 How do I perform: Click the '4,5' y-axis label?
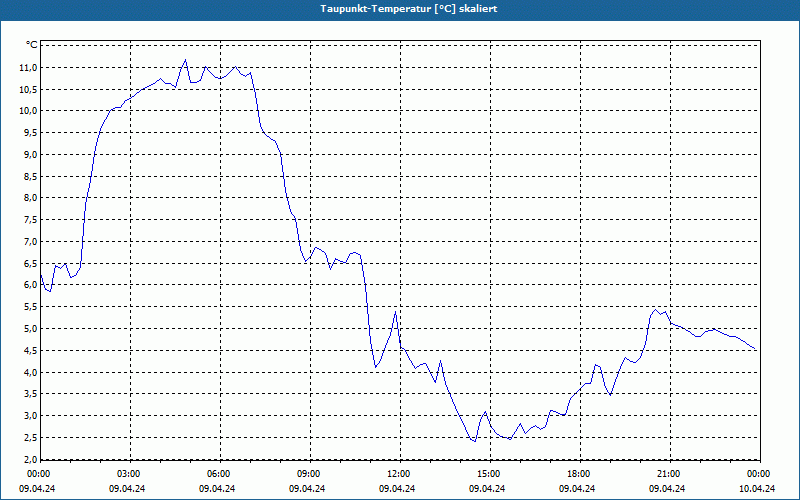[x=31, y=350]
